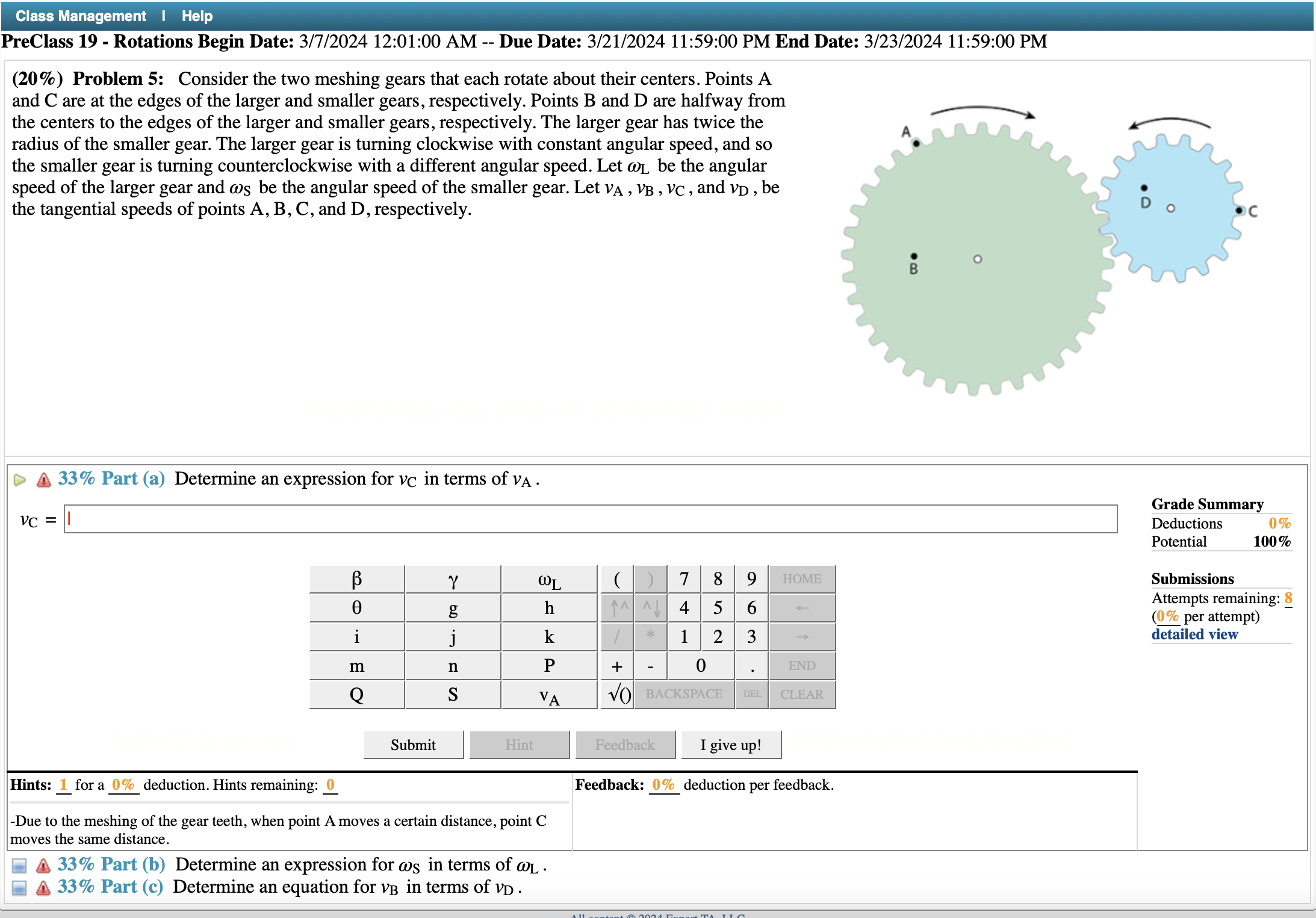This screenshot has height=918, width=1316.
Task: Insert the θ symbol from the palette
Action: tap(356, 607)
